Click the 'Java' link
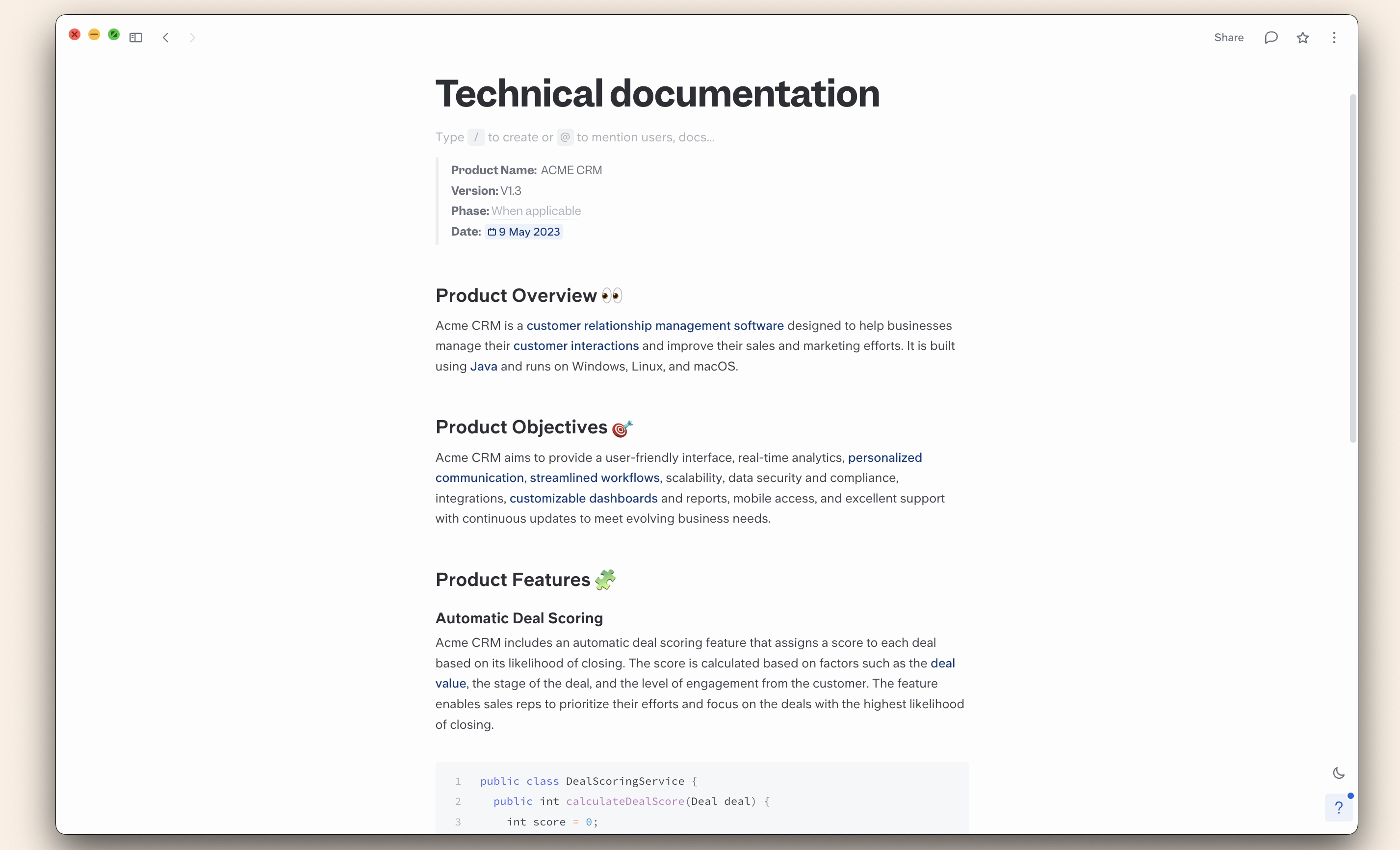This screenshot has height=850, width=1400. tap(483, 366)
